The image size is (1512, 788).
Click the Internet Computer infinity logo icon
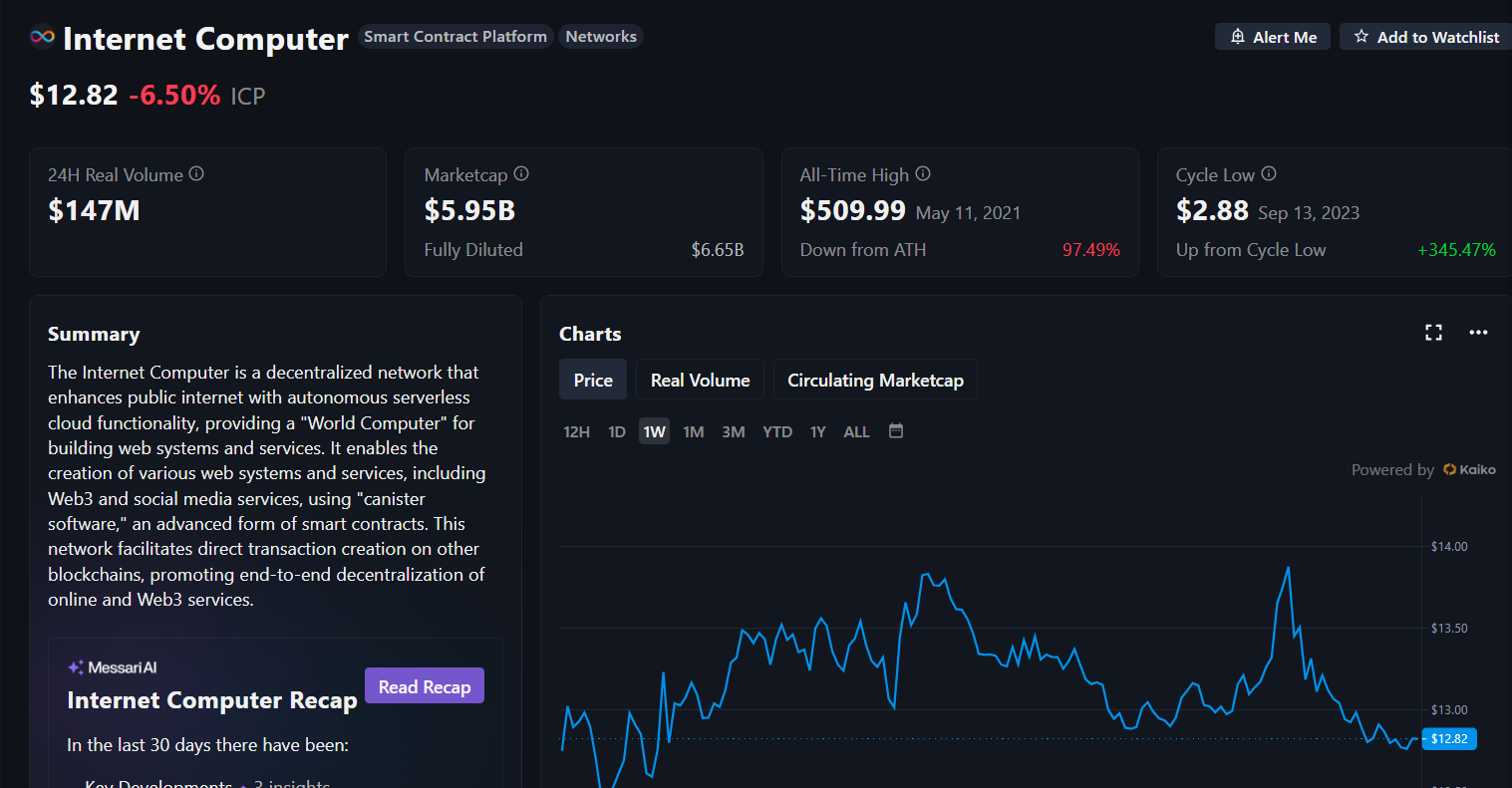coord(42,37)
